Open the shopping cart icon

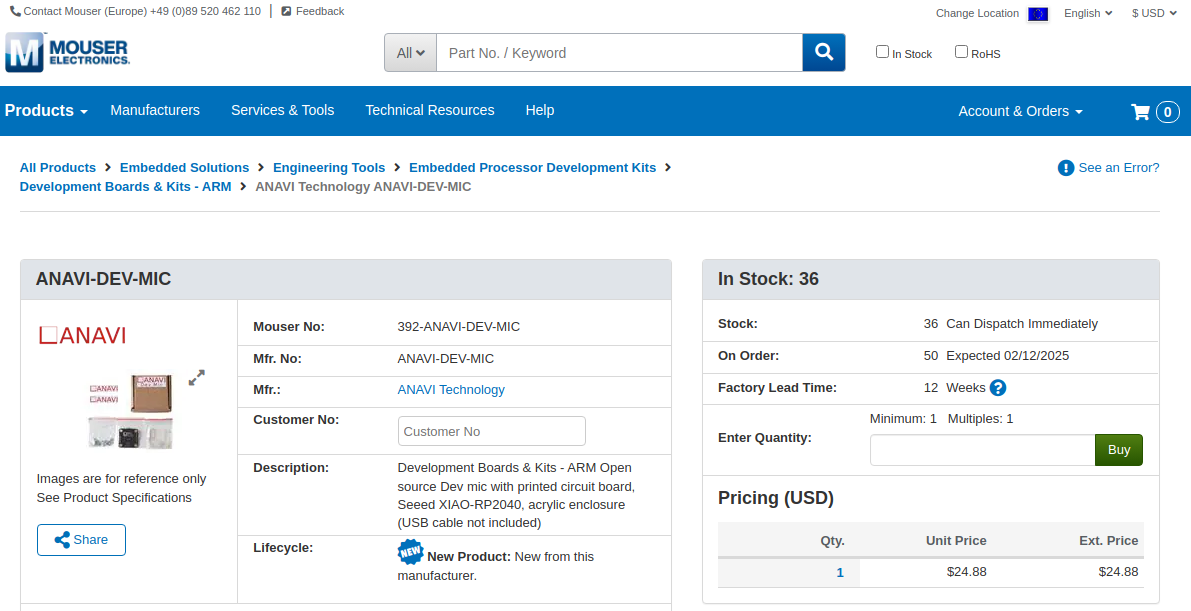point(1140,111)
